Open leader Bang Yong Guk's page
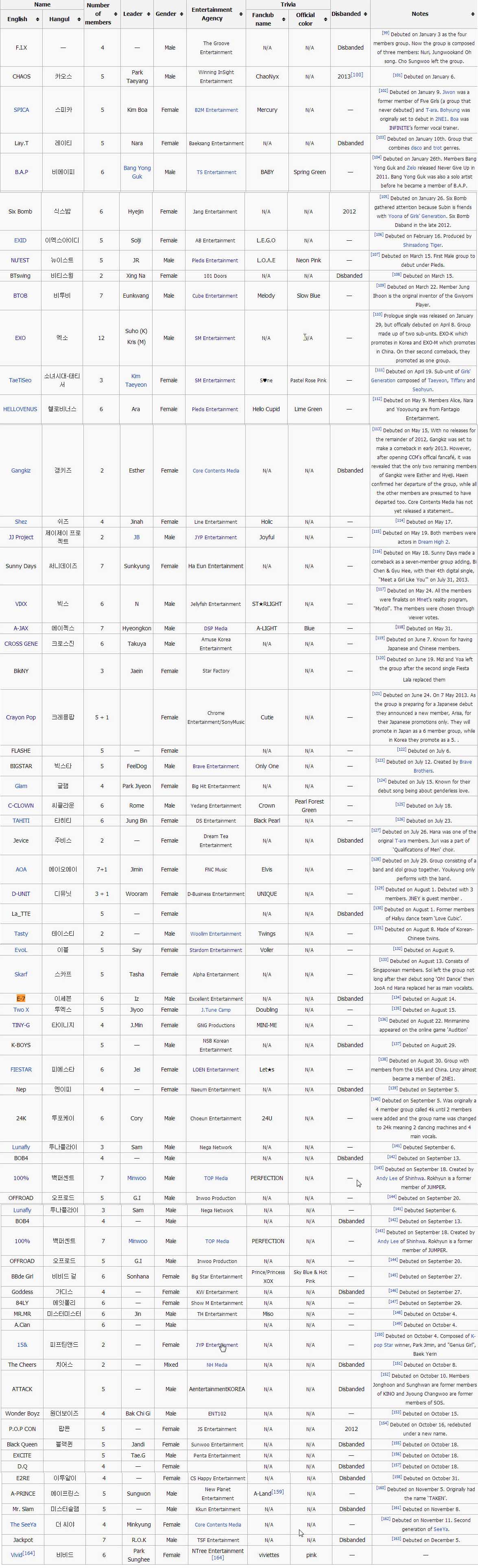The width and height of the screenshot is (478, 1568). [137, 172]
